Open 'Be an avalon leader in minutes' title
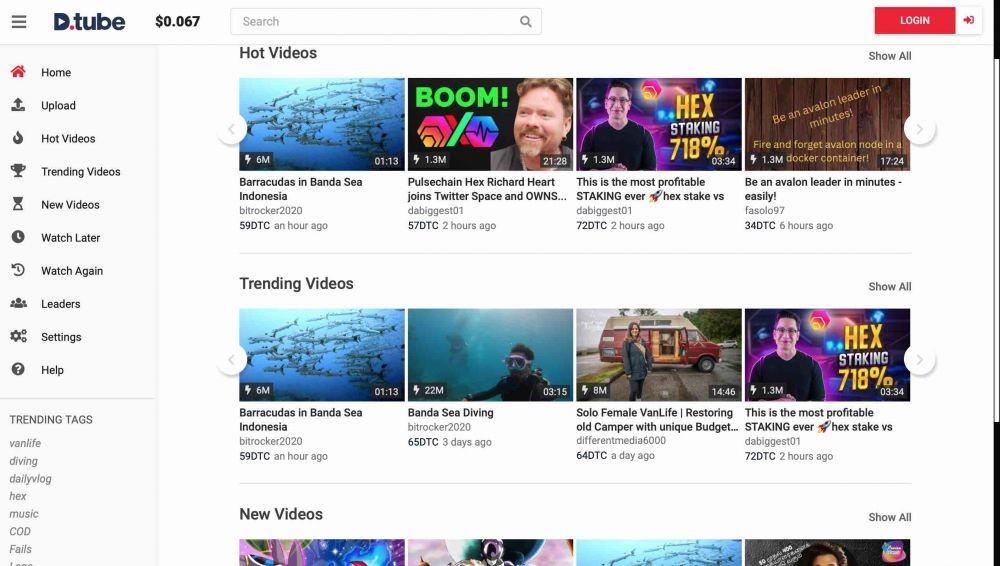This screenshot has height=566, width=1000. tap(823, 189)
